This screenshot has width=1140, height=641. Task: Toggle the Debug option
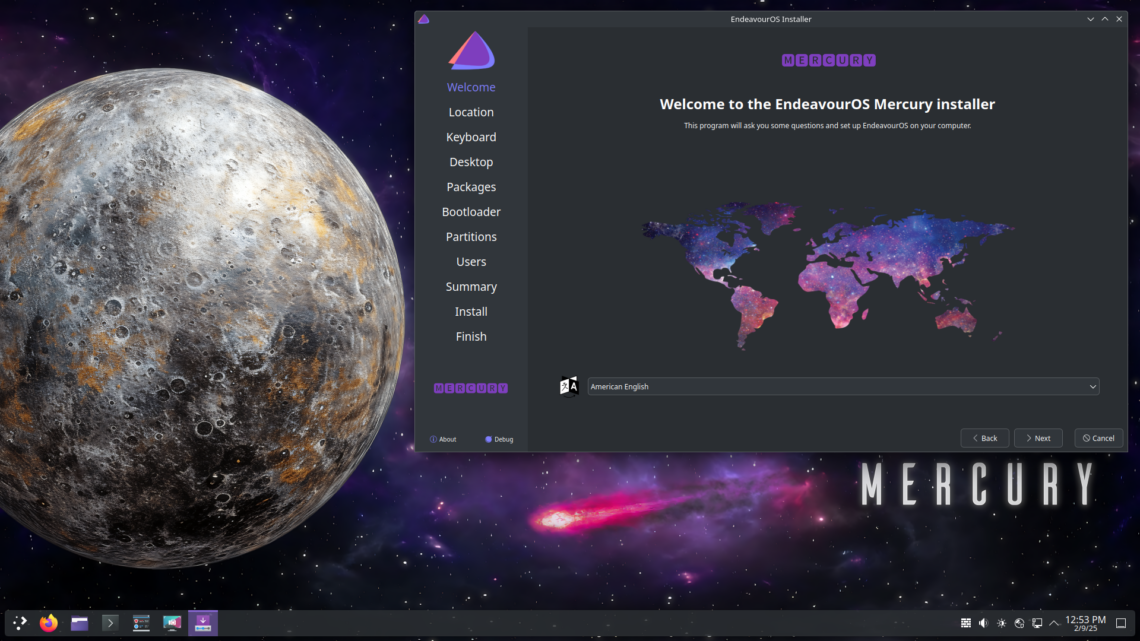(x=499, y=439)
